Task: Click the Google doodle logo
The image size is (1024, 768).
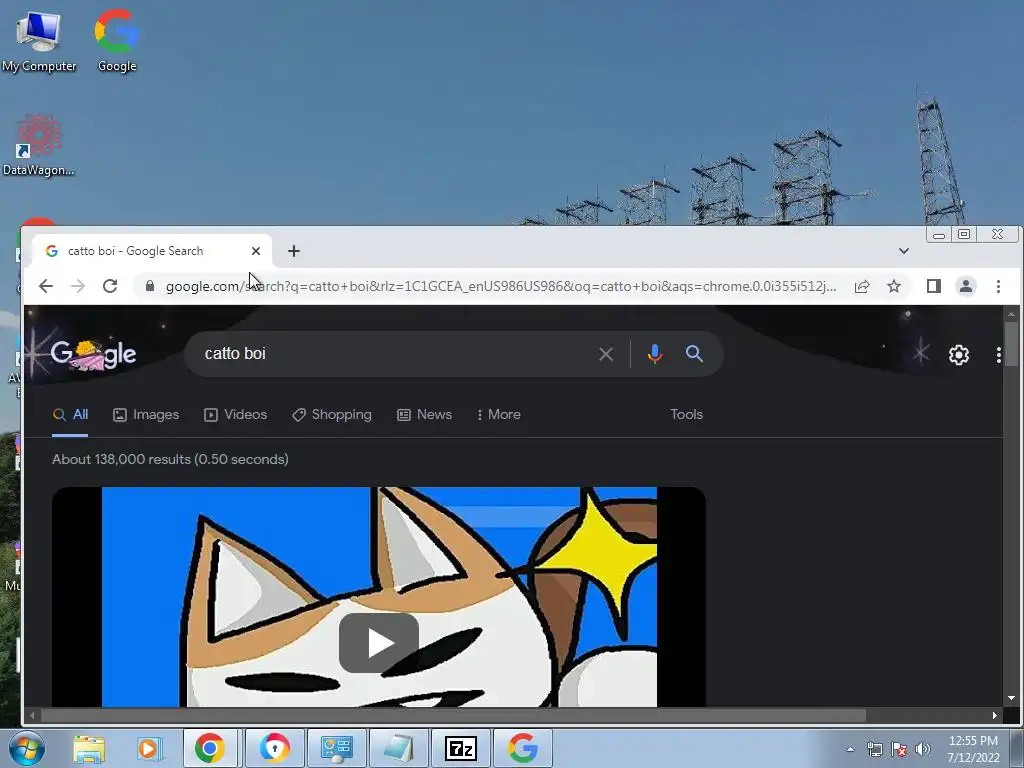Action: 93,355
